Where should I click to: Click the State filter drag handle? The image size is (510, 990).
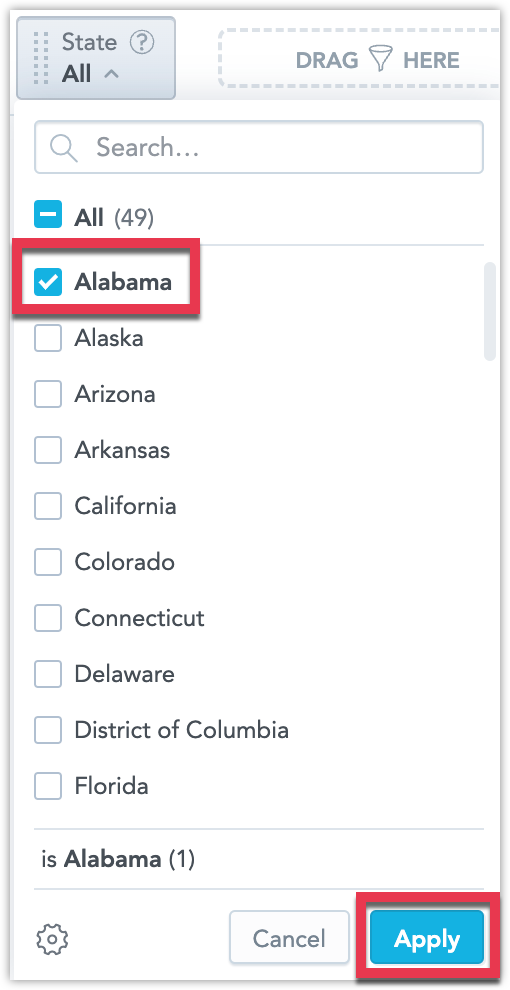click(x=40, y=58)
